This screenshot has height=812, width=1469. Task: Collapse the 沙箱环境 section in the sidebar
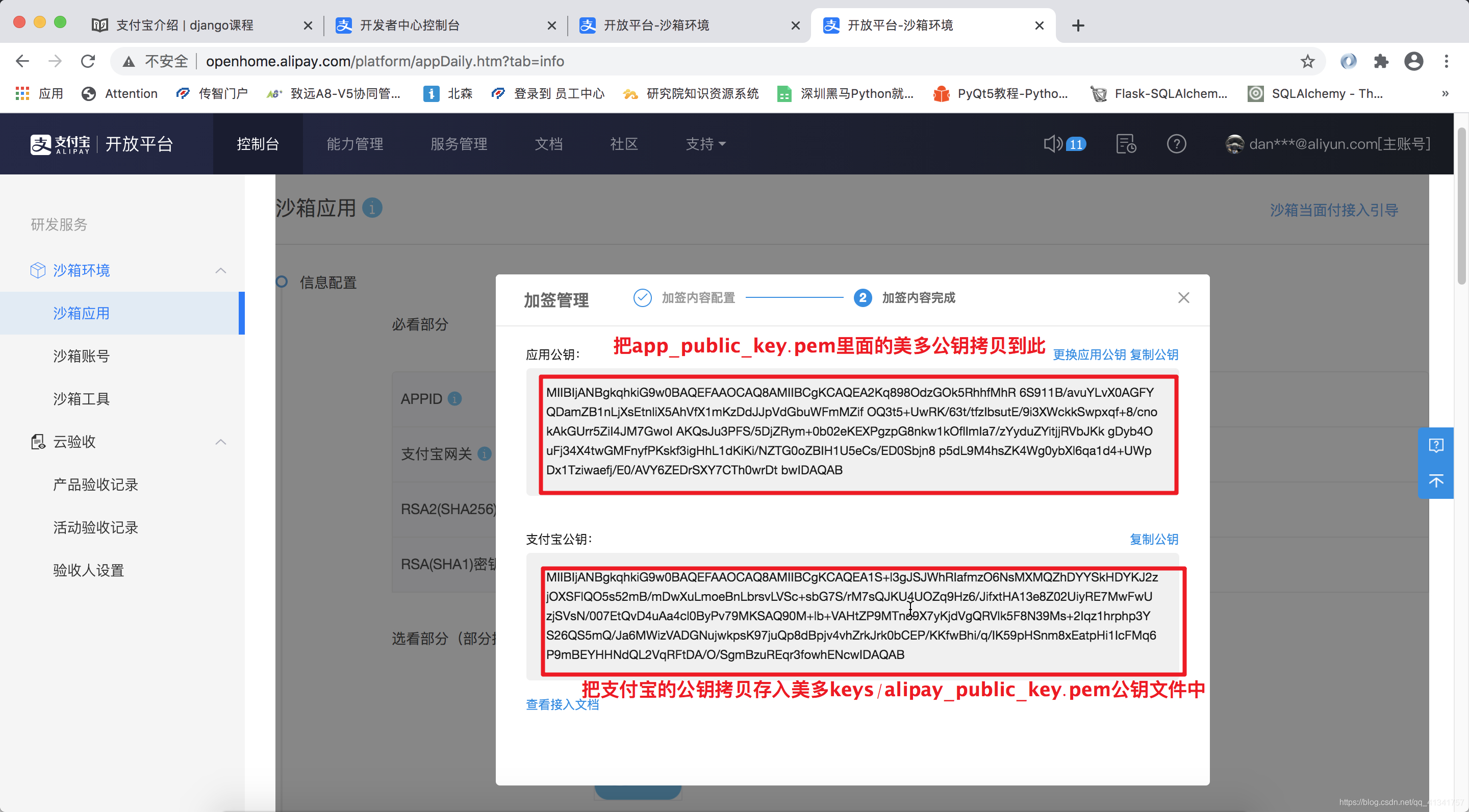pos(221,270)
